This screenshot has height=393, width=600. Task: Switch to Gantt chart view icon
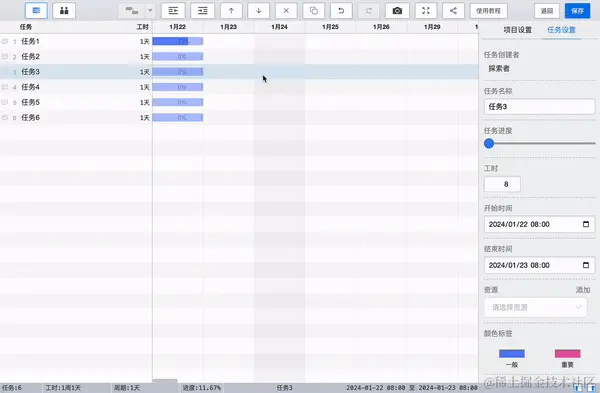coord(36,11)
